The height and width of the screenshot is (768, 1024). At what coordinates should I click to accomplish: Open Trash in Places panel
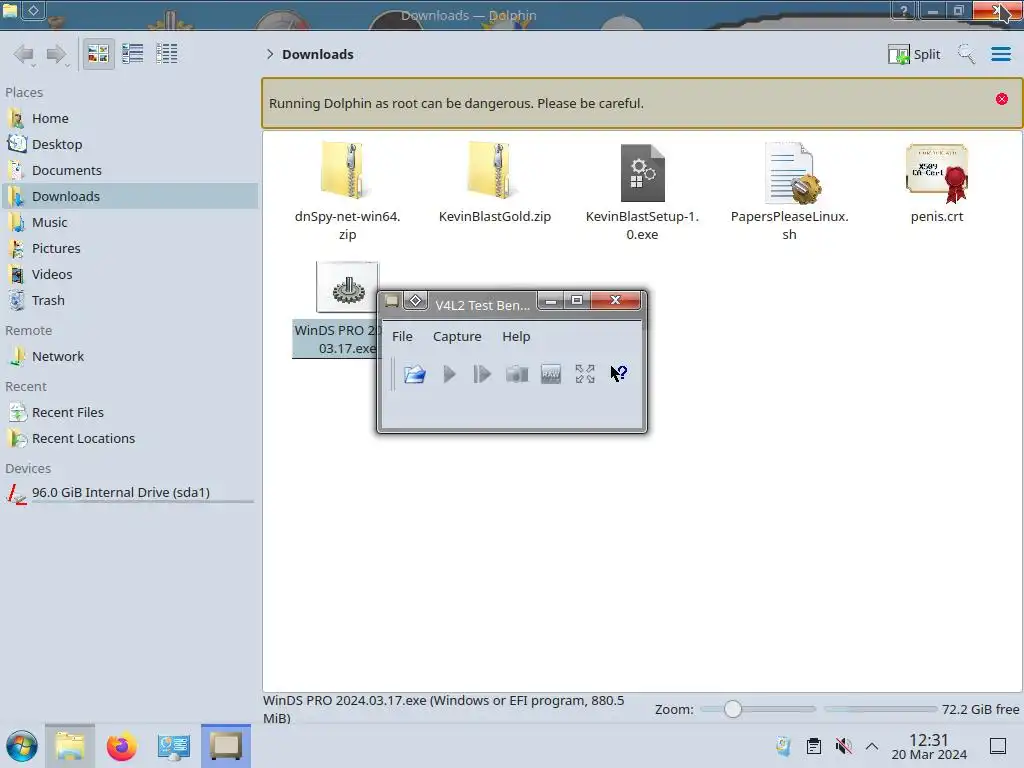(x=129, y=300)
